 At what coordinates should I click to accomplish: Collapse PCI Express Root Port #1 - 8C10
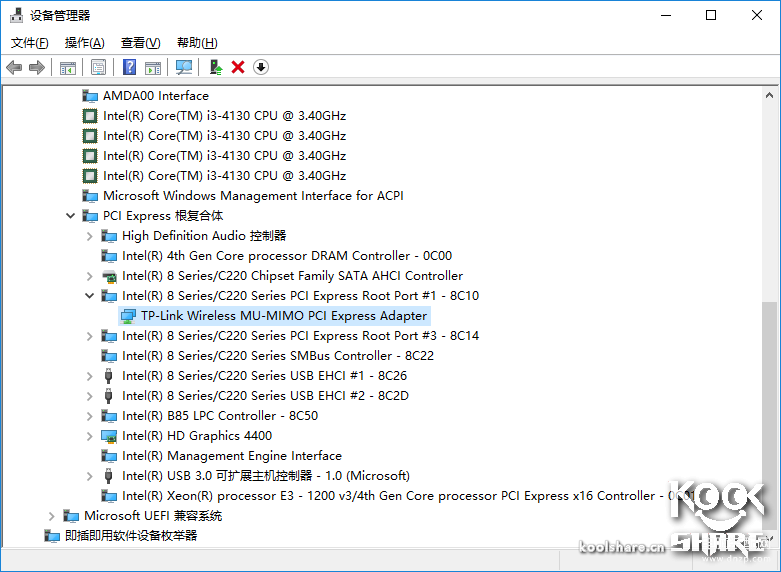click(89, 295)
